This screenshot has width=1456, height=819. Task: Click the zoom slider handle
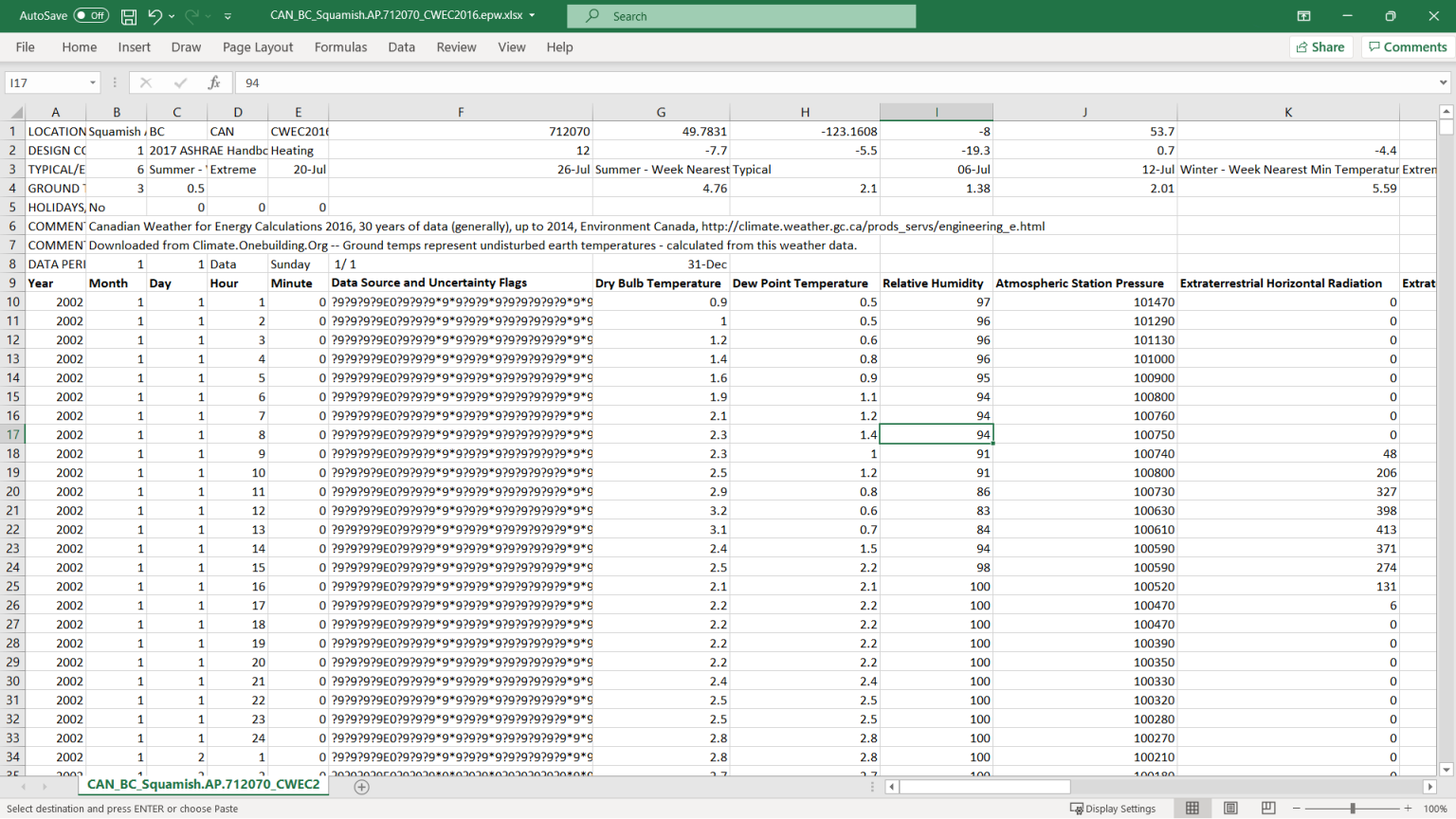point(1353,809)
